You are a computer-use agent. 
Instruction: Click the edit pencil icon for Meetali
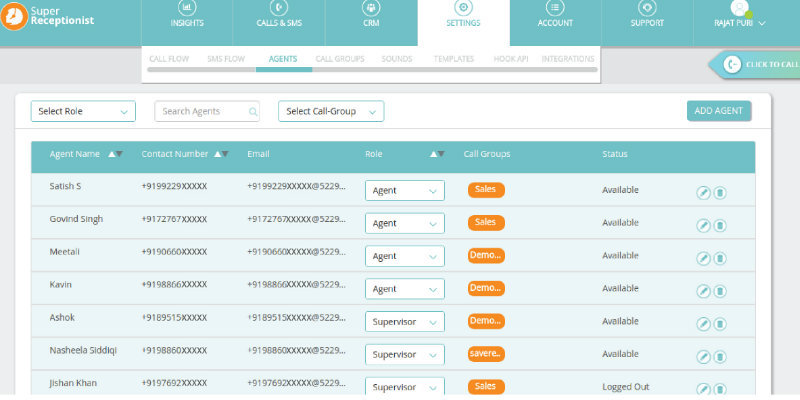pyautogui.click(x=703, y=259)
